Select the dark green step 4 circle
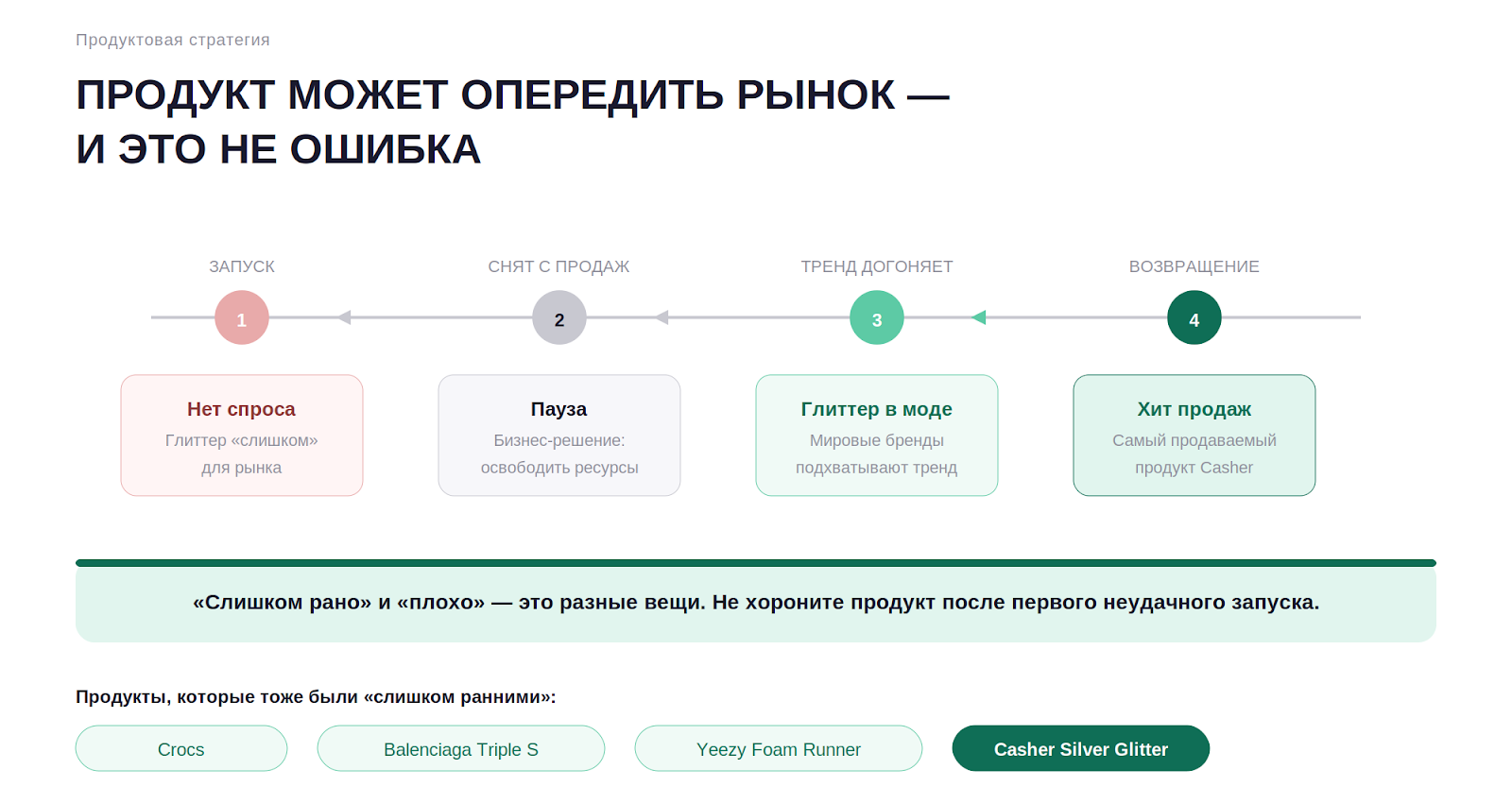 (x=1194, y=318)
